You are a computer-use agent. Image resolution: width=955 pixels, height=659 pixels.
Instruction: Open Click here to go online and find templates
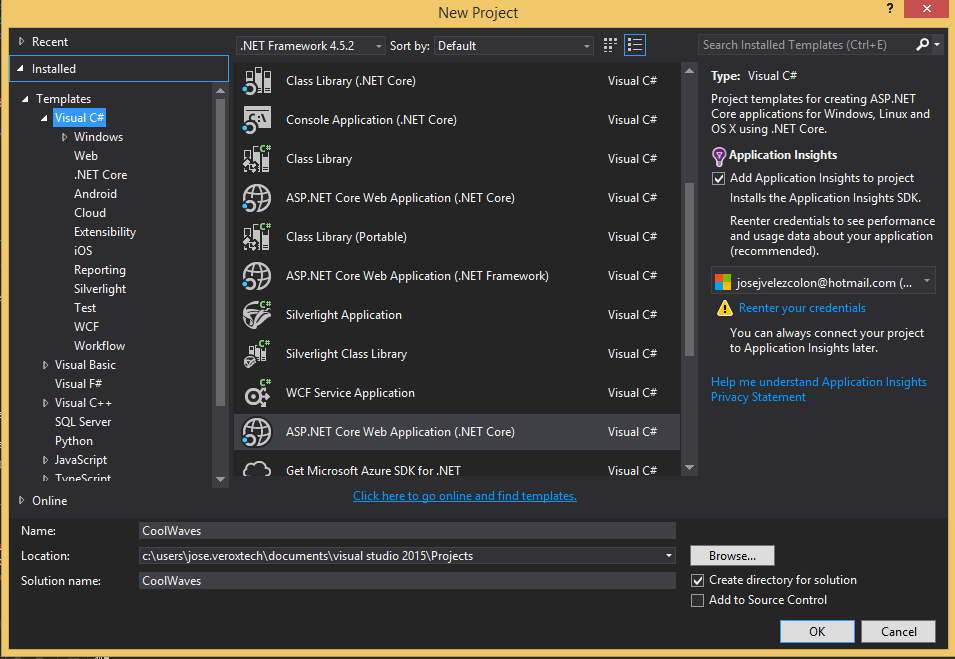click(x=464, y=496)
